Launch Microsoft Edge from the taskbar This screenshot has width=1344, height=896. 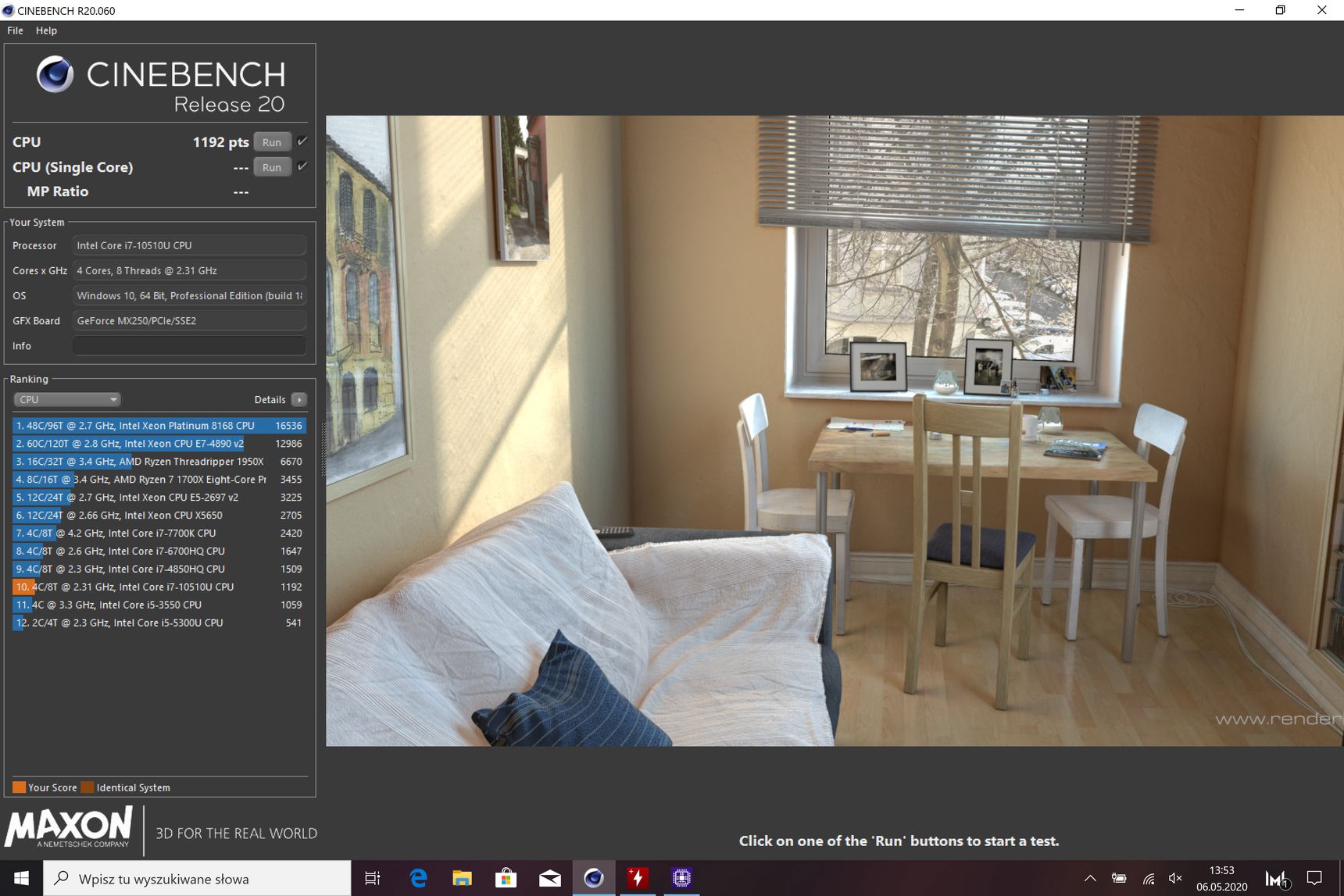click(x=418, y=878)
